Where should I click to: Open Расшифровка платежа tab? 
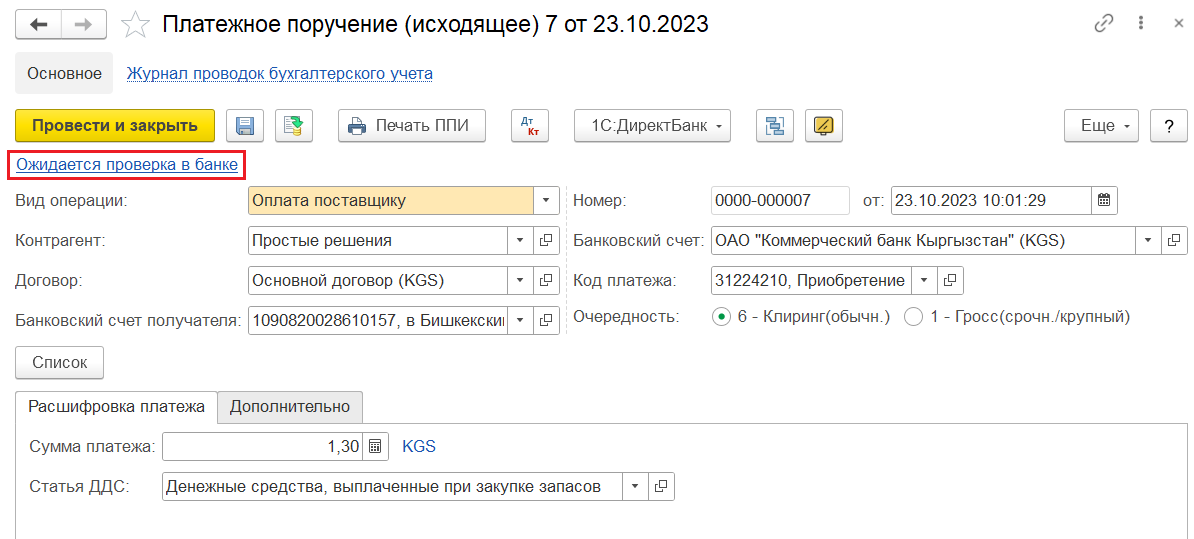(x=117, y=406)
